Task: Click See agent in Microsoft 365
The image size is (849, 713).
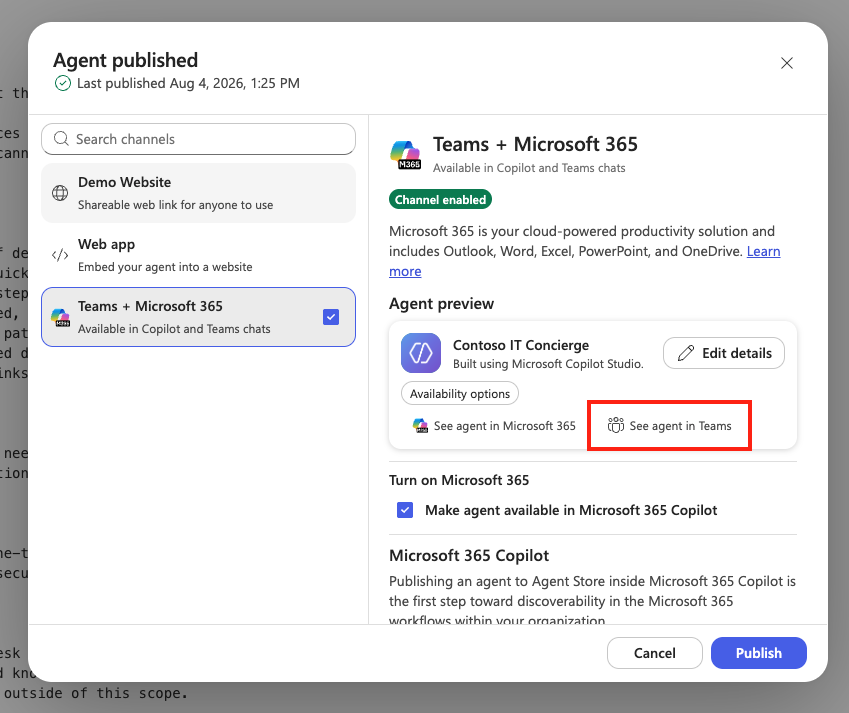Action: tap(494, 426)
